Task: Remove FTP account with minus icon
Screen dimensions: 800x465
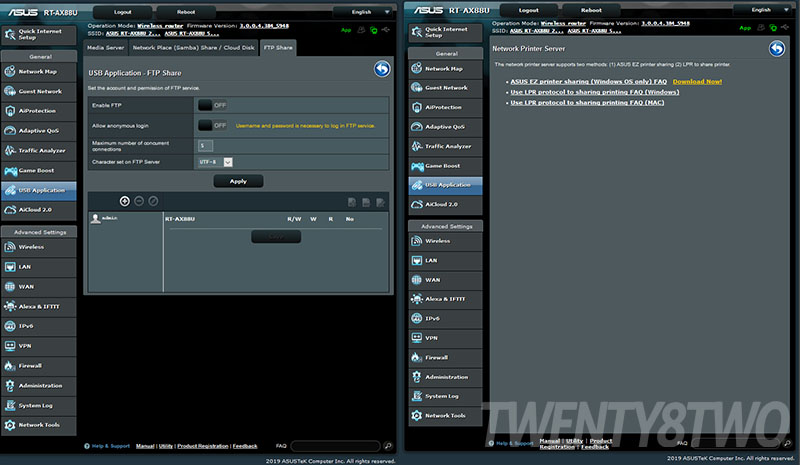Action: (x=139, y=201)
